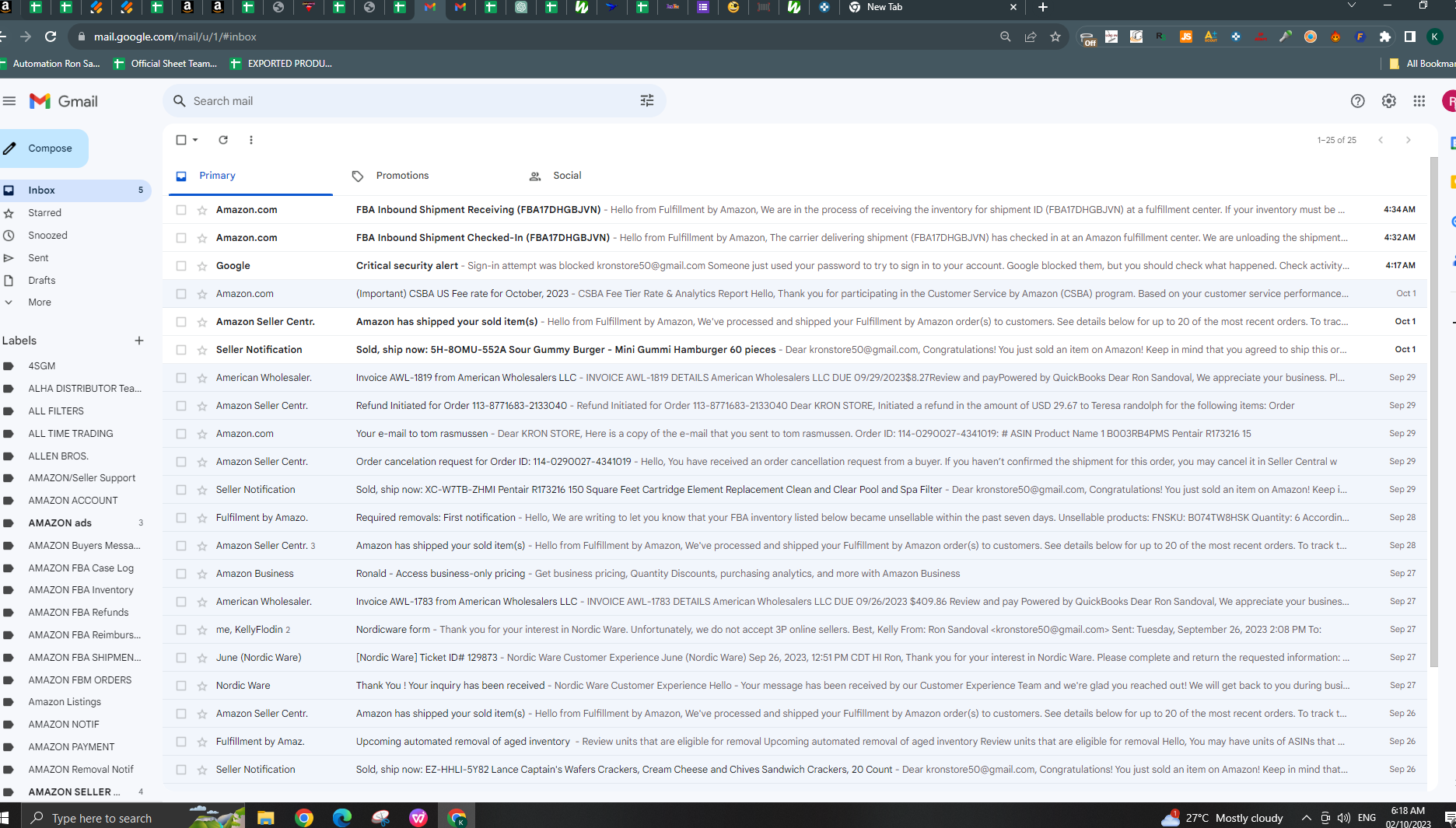Launch Microsoft Edge from the taskbar

(342, 818)
